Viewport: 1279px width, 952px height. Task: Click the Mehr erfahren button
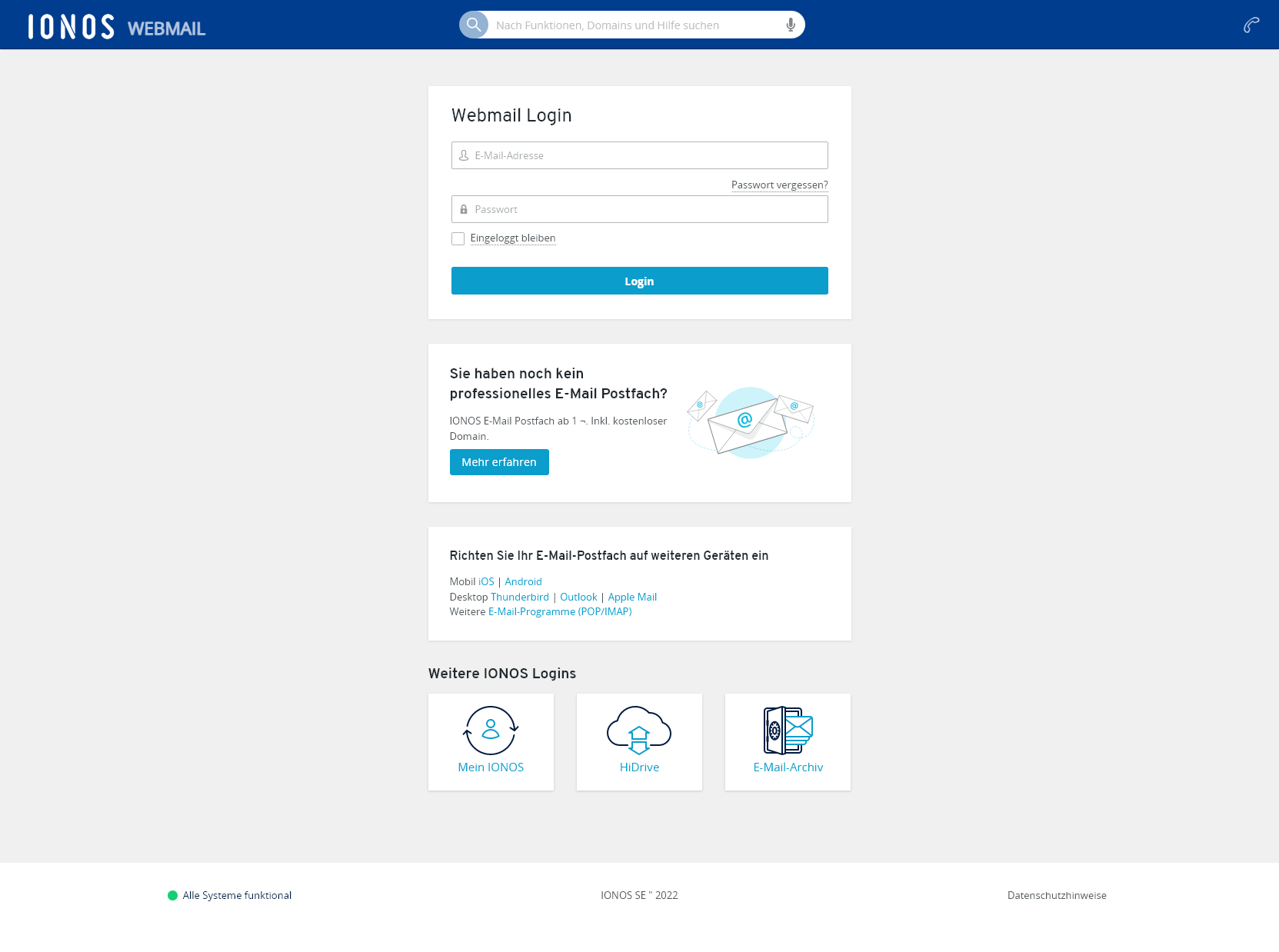(x=499, y=462)
